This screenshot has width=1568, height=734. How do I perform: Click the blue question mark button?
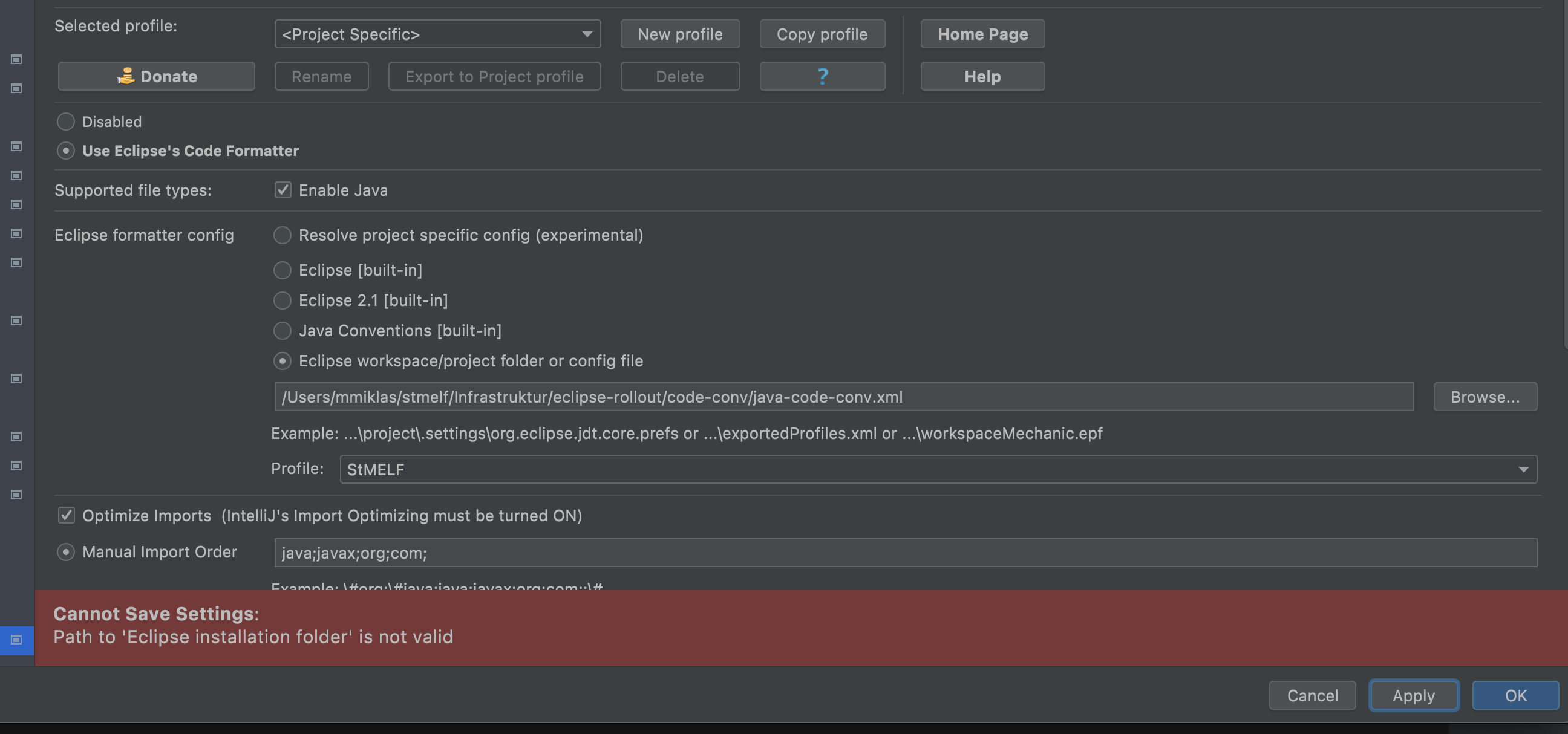(x=822, y=76)
